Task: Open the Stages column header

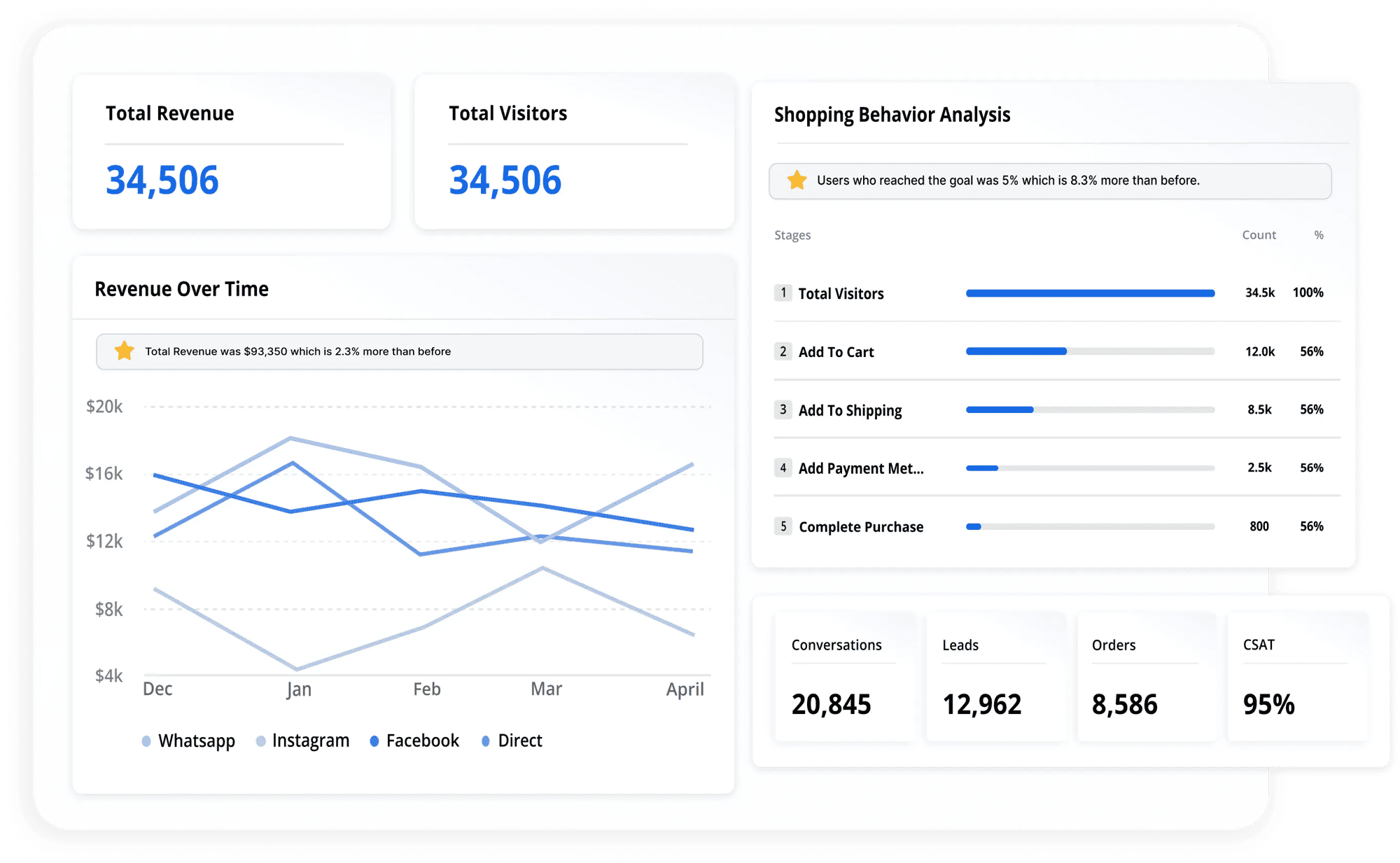Action: (x=792, y=234)
